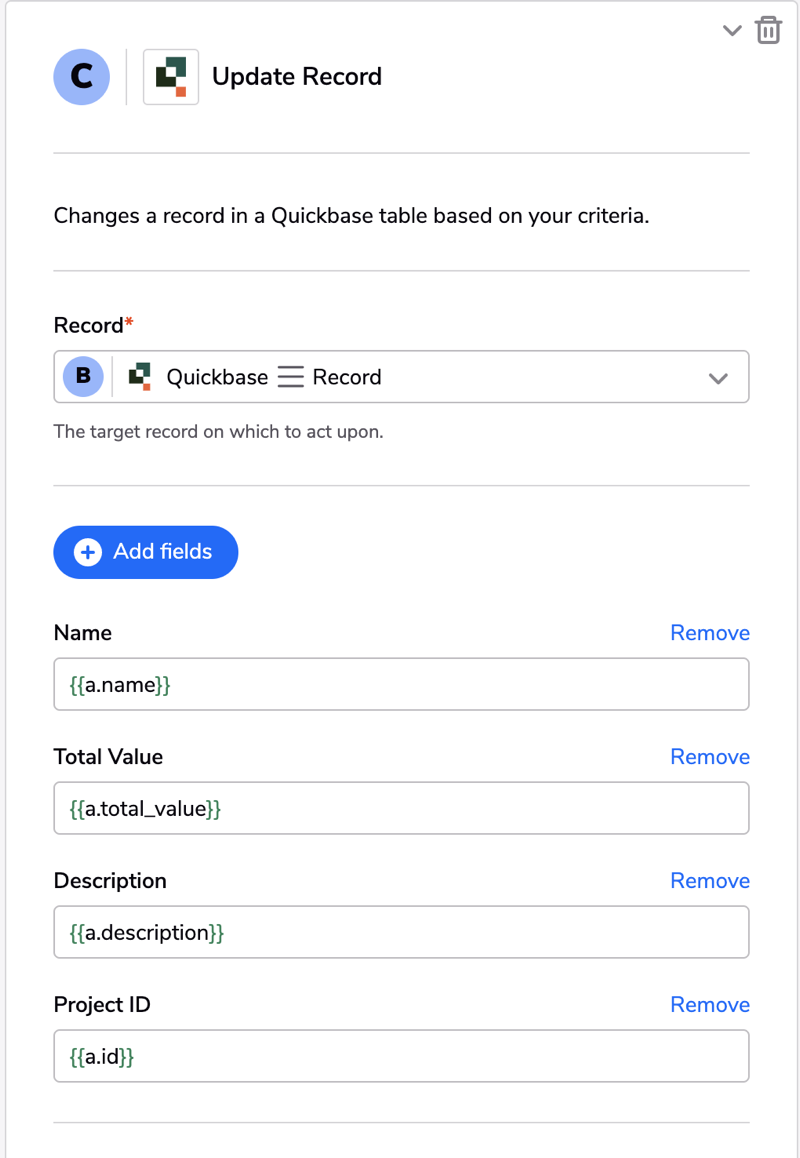Click the step C circle badge

(82, 77)
